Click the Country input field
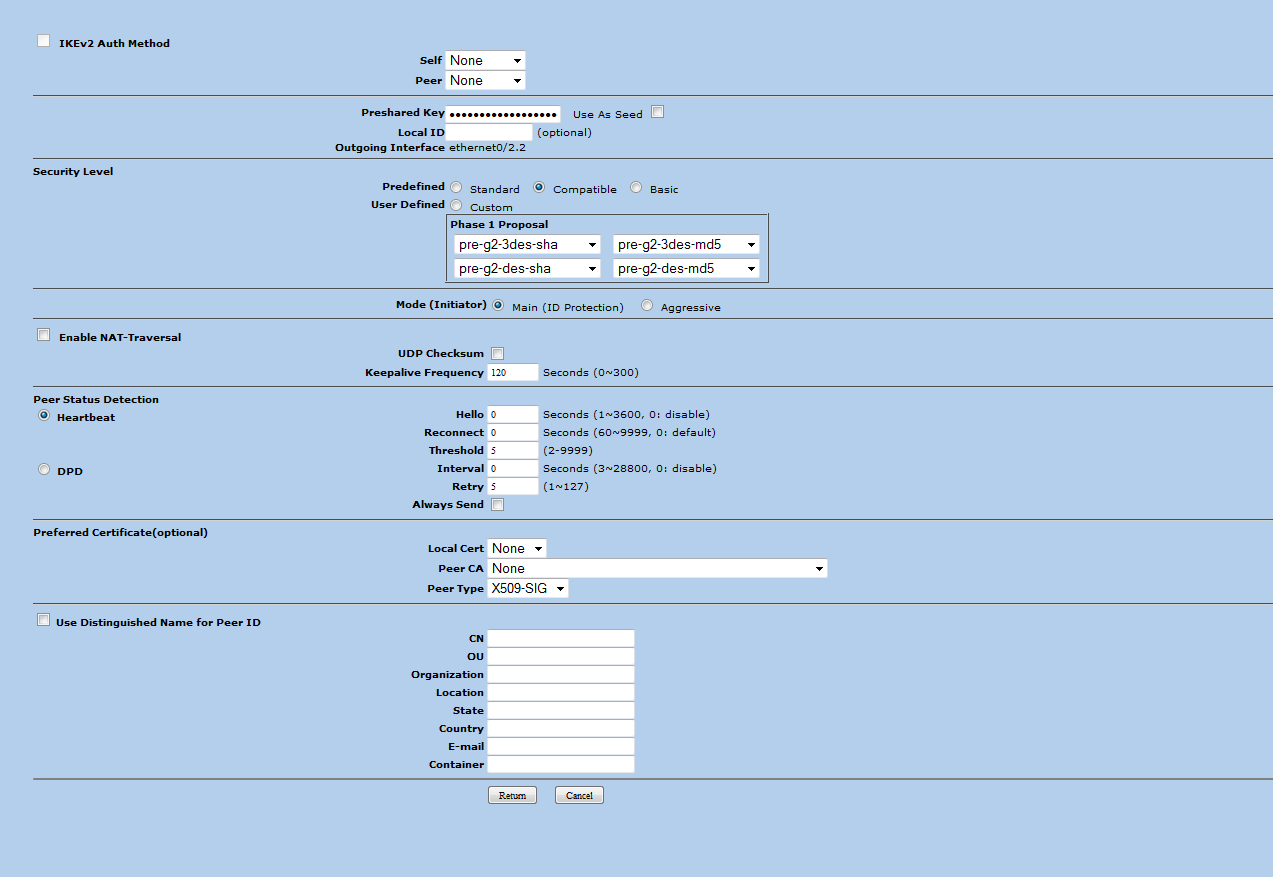Viewport: 1273px width, 877px height. 561,728
